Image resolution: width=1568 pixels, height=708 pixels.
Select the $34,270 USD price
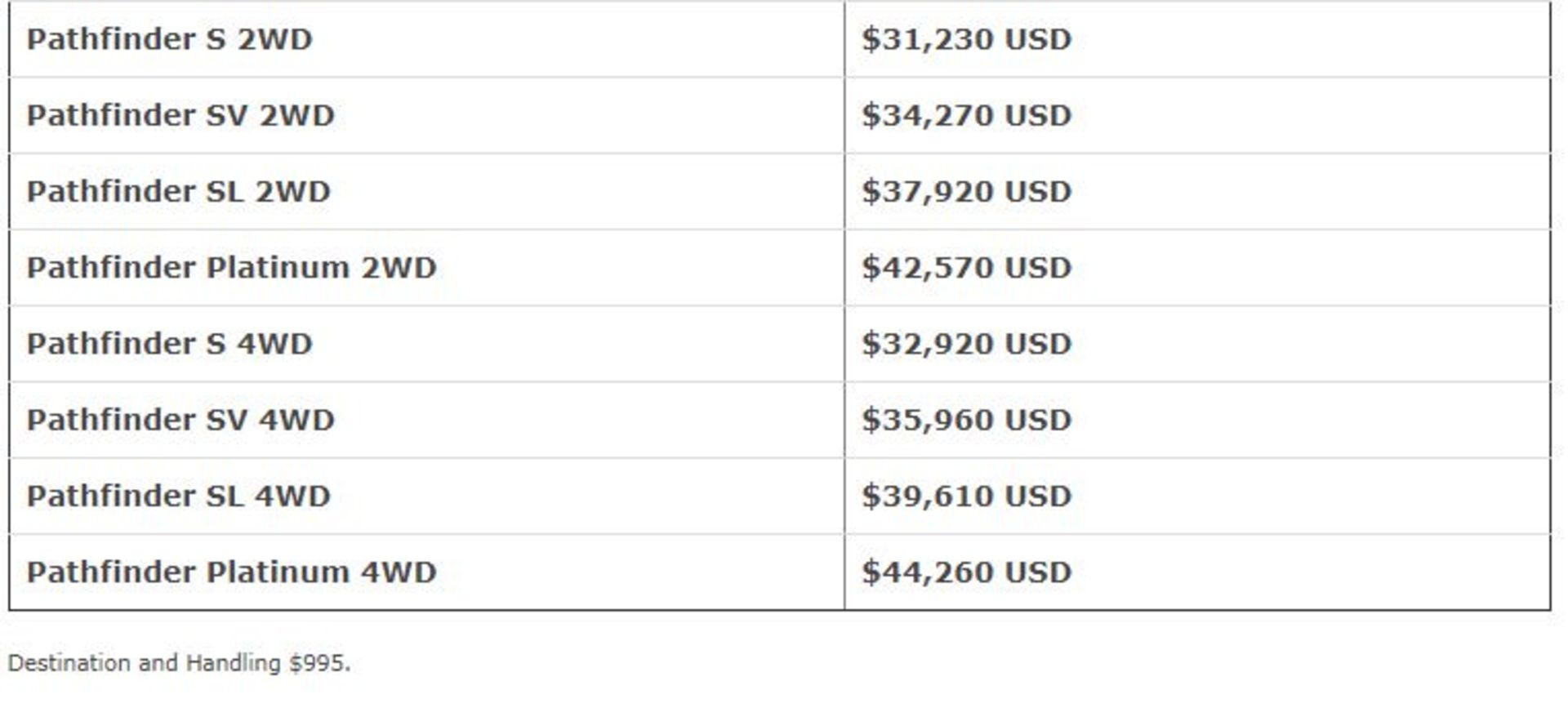[966, 115]
